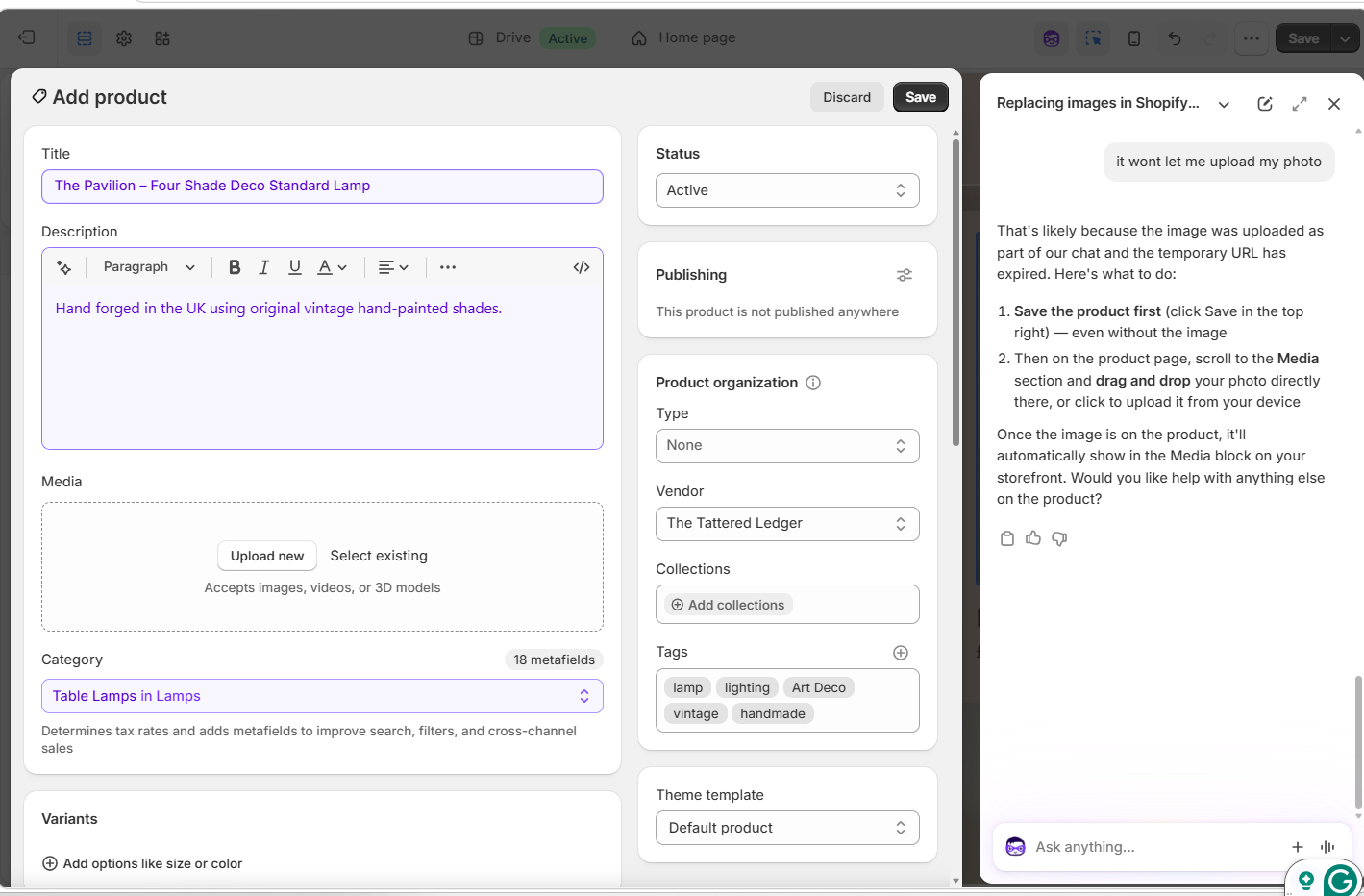The image size is (1364, 896).
Task: Open the Vendor The Tattered Ledger dropdown
Action: point(787,524)
